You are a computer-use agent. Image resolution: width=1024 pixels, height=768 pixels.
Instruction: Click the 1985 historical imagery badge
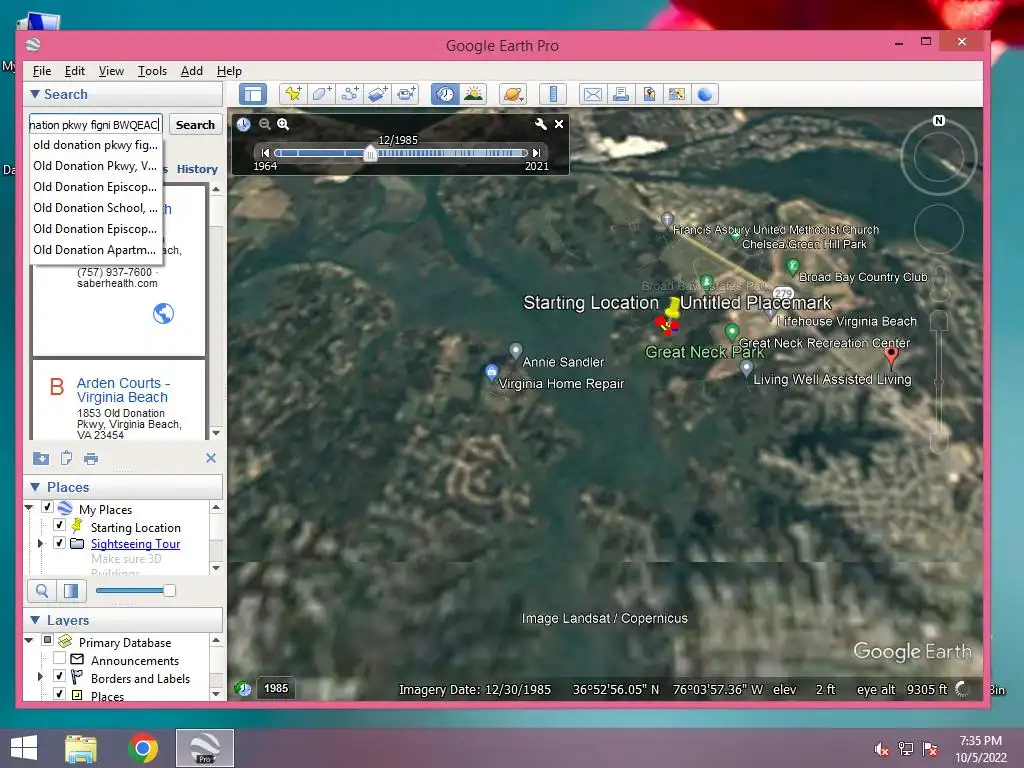(276, 688)
